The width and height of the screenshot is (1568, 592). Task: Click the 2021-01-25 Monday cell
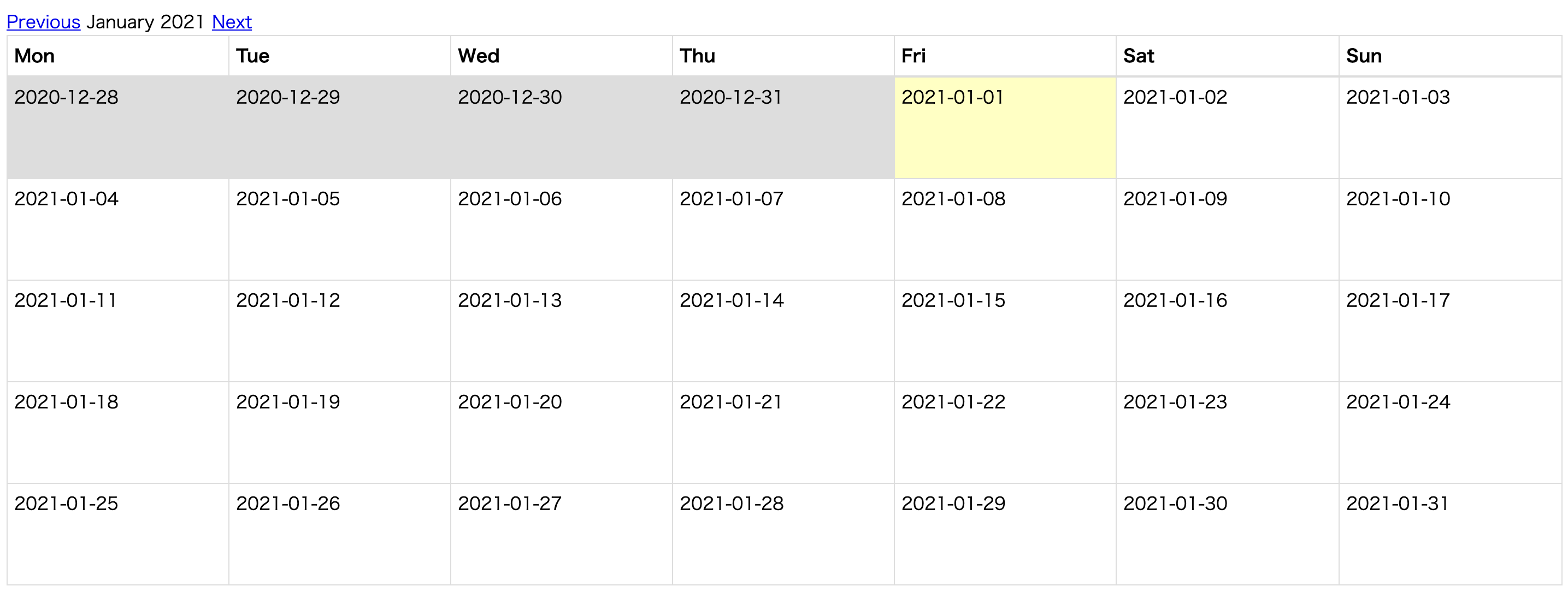click(x=117, y=534)
